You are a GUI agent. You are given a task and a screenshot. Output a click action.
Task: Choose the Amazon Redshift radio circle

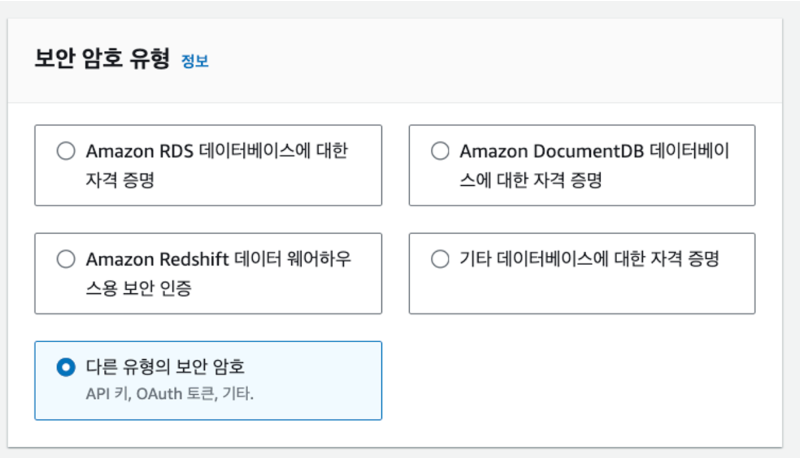coord(66,259)
